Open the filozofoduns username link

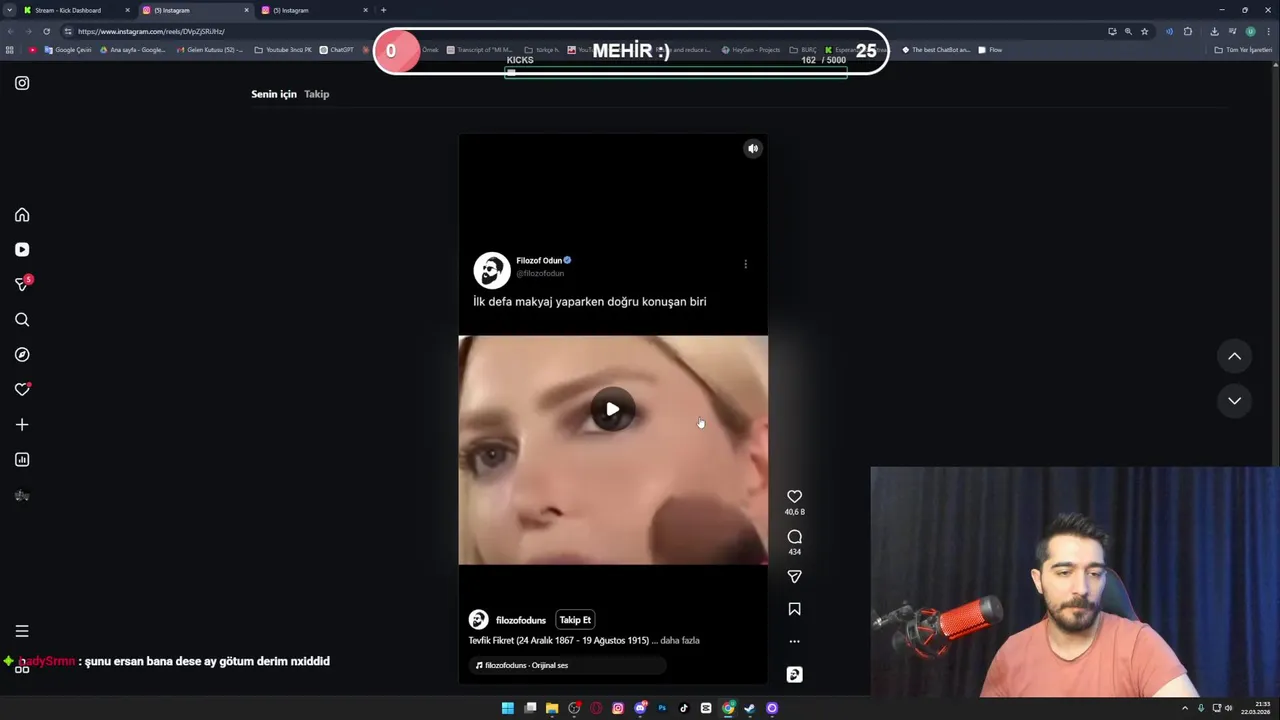(x=521, y=620)
